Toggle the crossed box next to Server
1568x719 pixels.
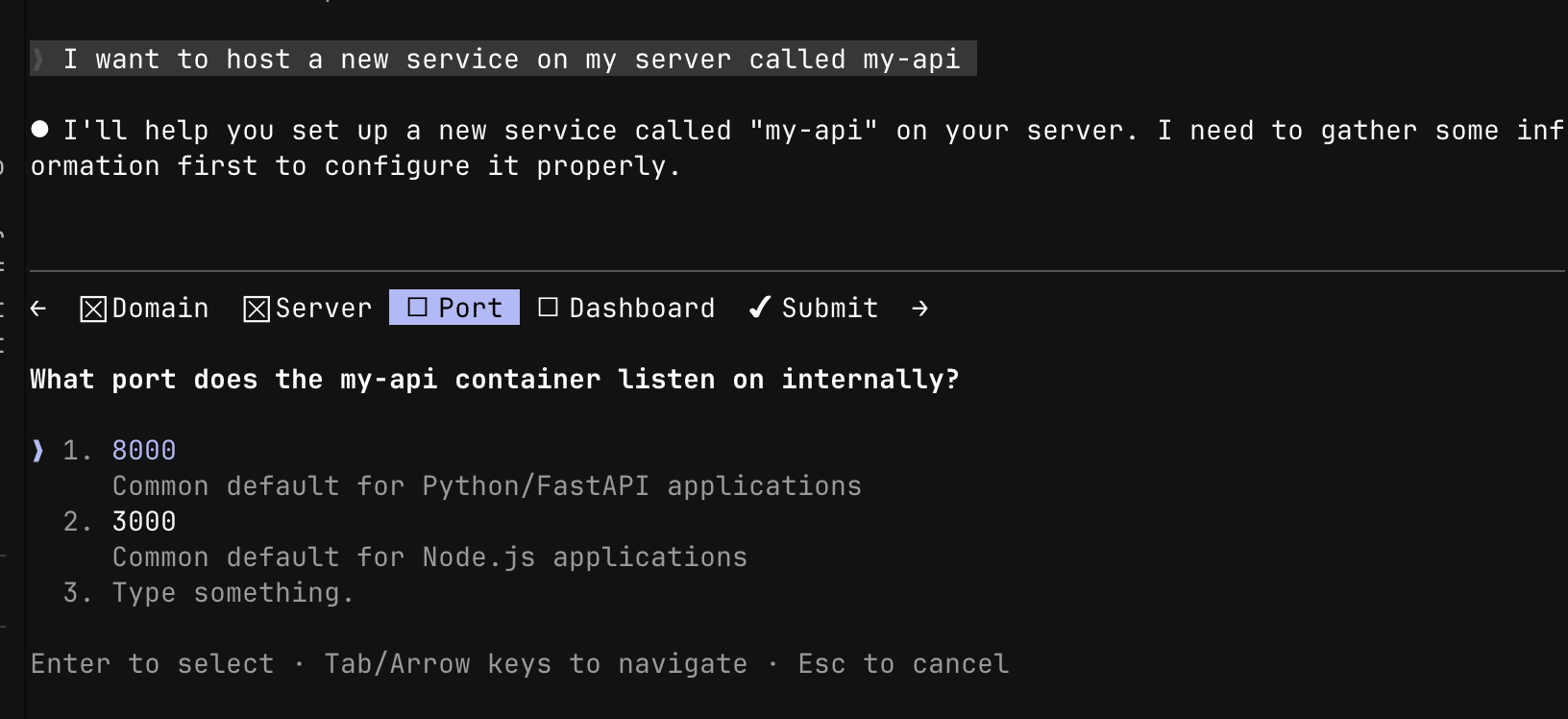257,309
